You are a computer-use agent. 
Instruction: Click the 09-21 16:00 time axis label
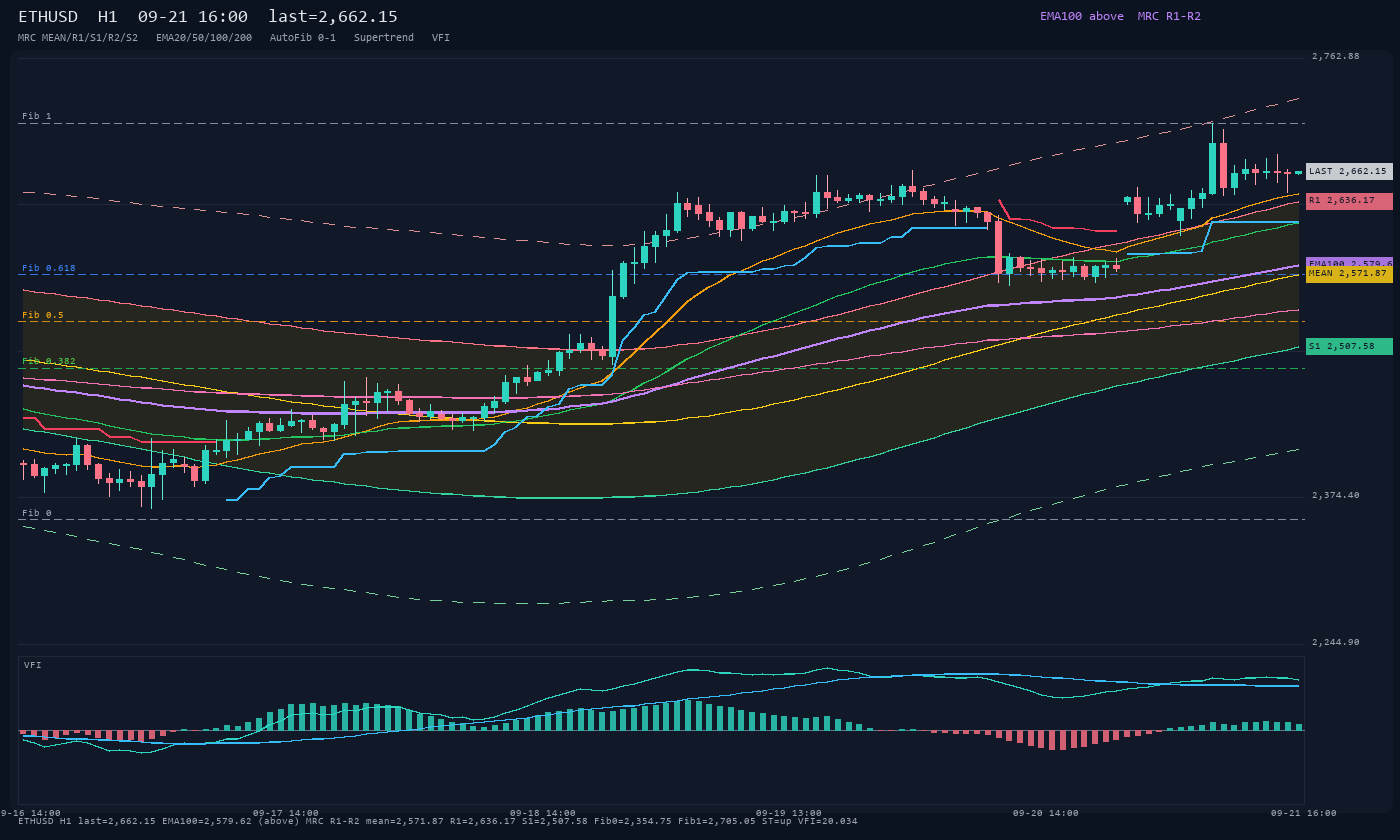coord(1304,813)
